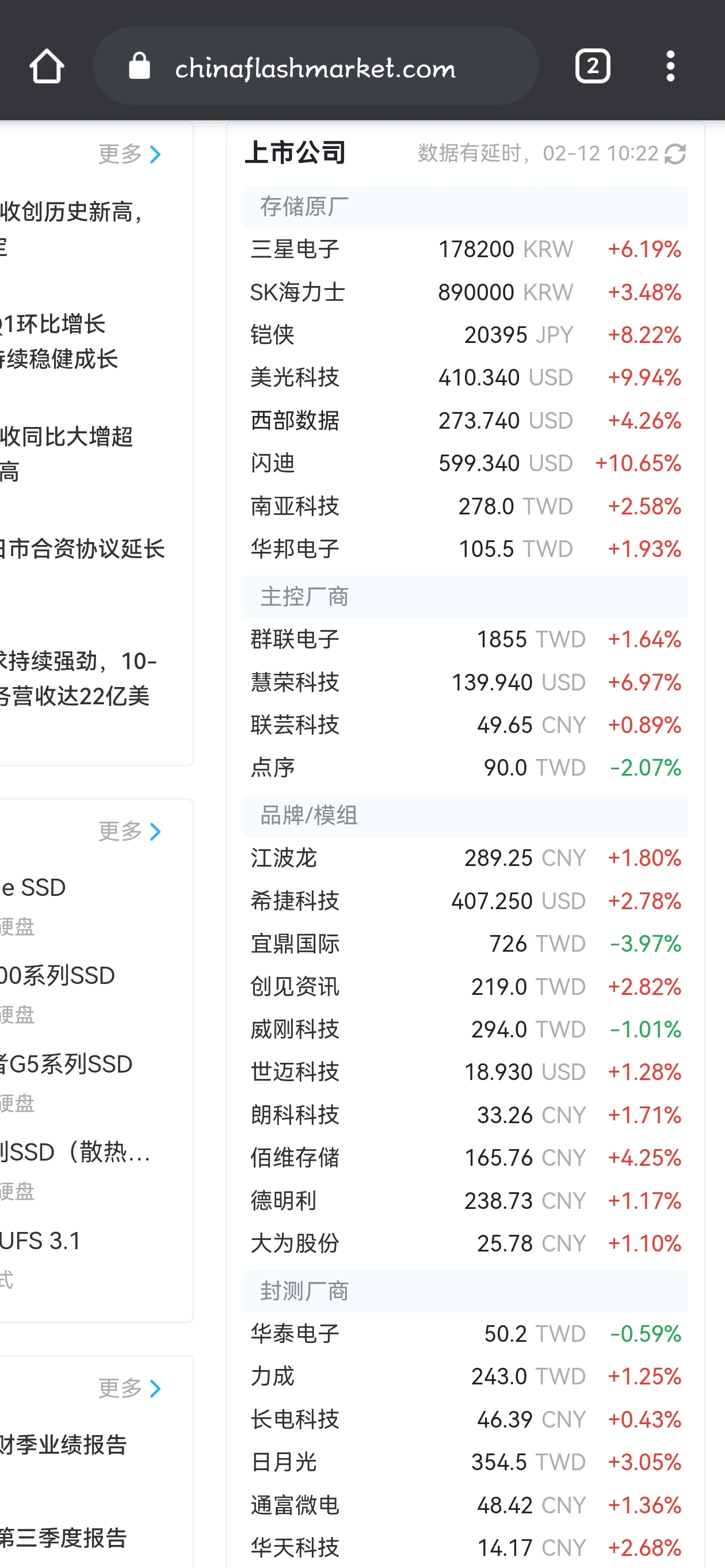Open 美光科技 stock details
Screen dimensions: 725x1568
point(465,377)
